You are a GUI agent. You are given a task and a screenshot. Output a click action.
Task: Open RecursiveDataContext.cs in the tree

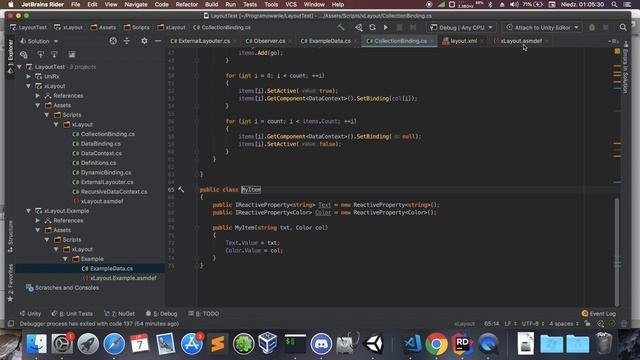coord(114,192)
